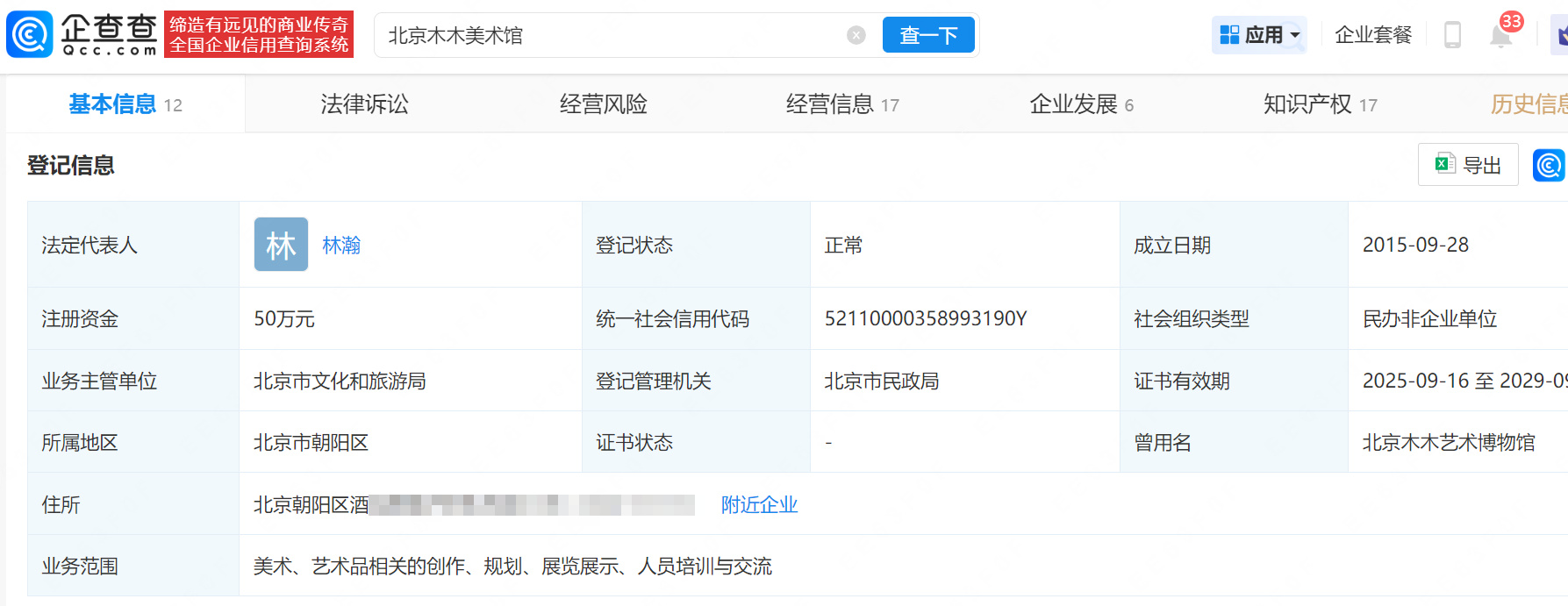The height and width of the screenshot is (606, 1568).
Task: Open the 应用 dropdown menu
Action: (x=1259, y=35)
